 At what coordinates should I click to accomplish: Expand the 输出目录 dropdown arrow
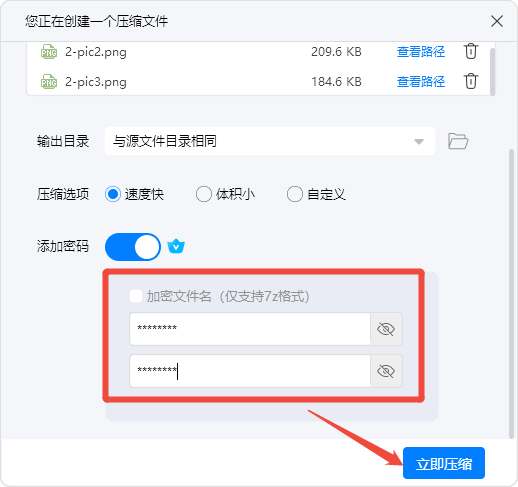click(x=419, y=142)
